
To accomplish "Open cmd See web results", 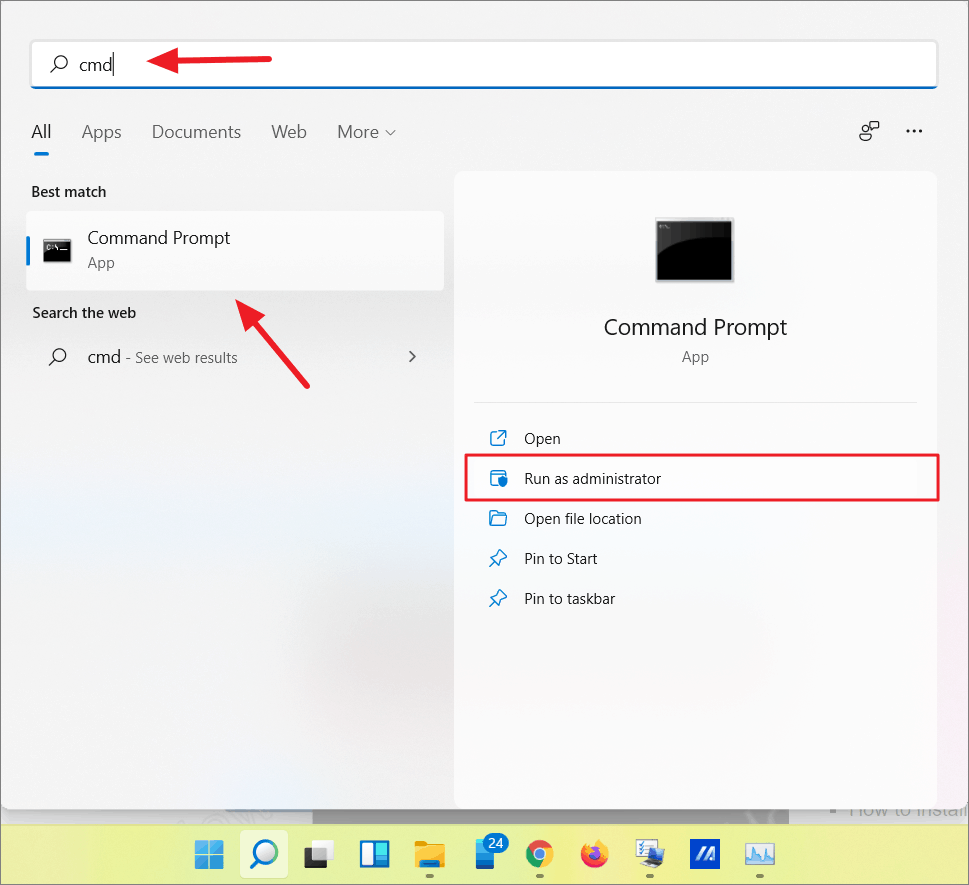I will point(235,357).
